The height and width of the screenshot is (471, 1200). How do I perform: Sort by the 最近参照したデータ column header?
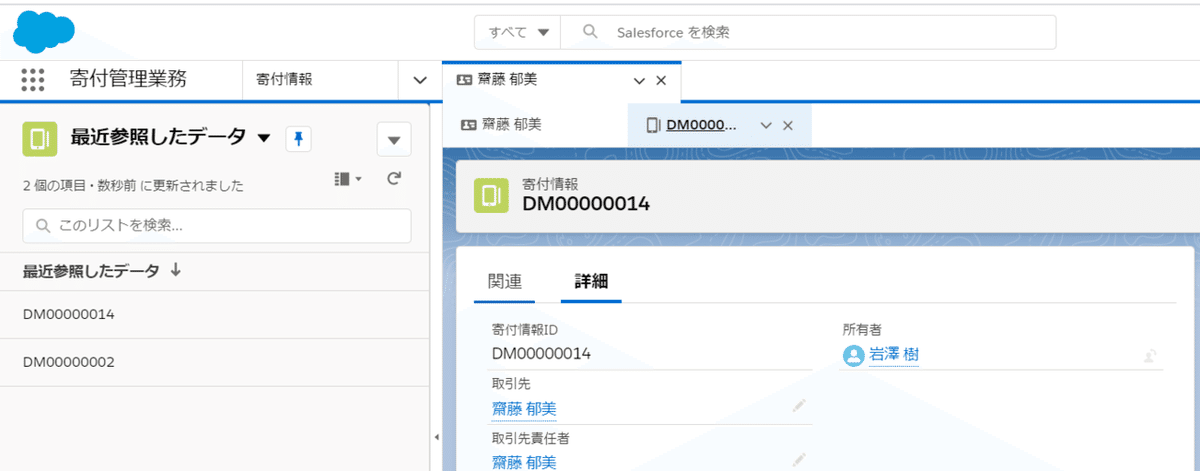click(101, 271)
